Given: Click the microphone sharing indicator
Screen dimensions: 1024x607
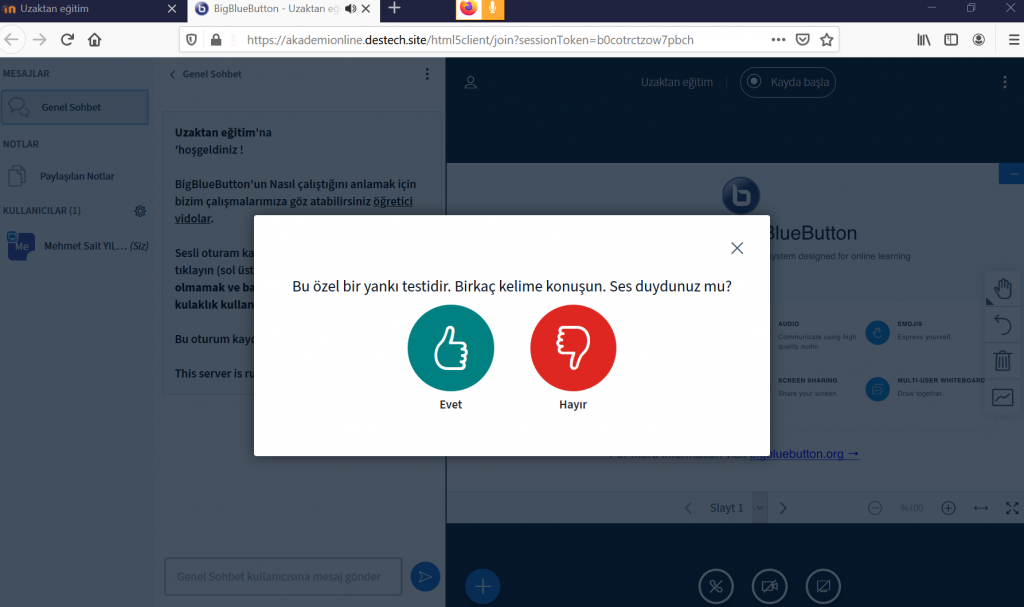Looking at the screenshot, I should click(492, 8).
